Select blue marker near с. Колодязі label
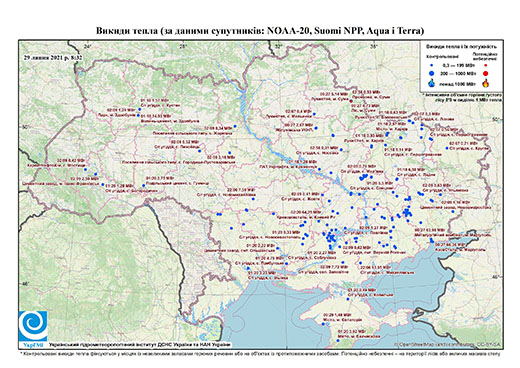The image size is (520, 368). (348, 299)
